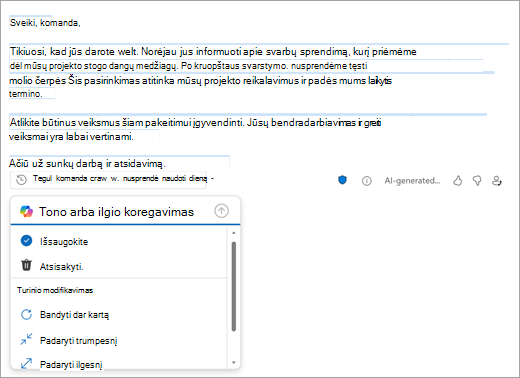Open the info circle icon

[367, 181]
